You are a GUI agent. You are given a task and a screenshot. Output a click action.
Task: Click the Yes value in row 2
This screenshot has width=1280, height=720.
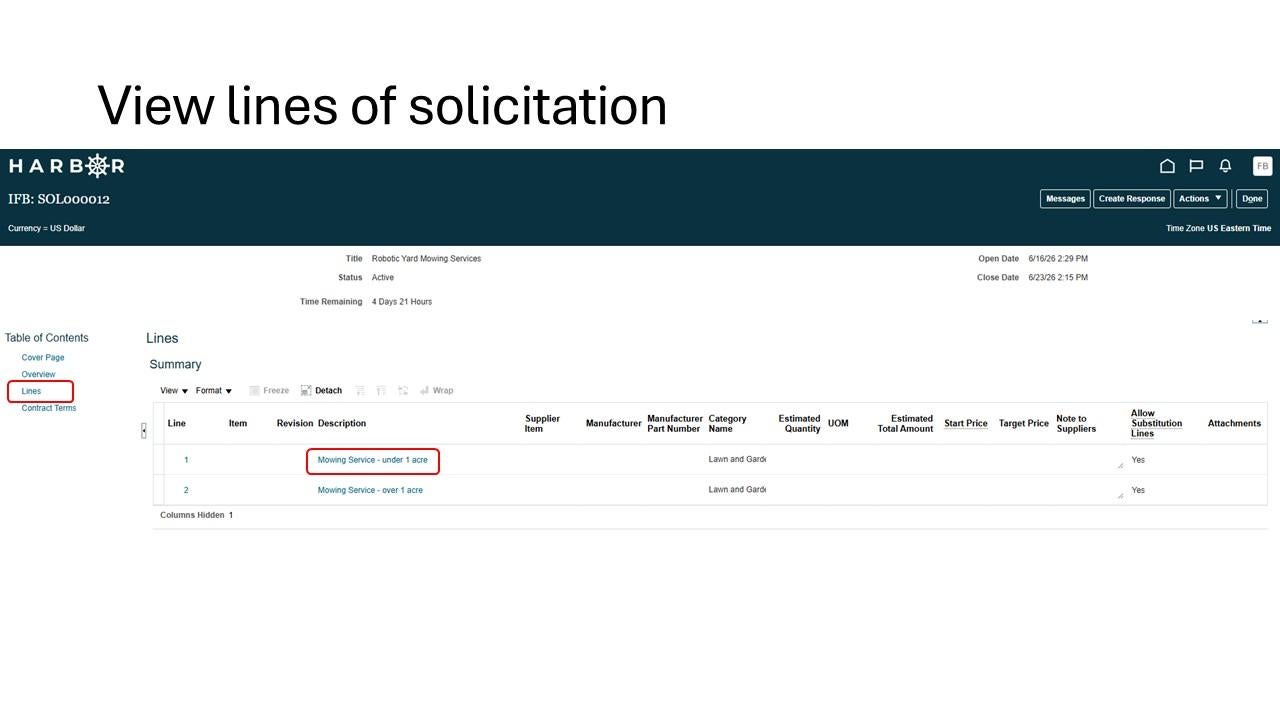[x=1138, y=490]
